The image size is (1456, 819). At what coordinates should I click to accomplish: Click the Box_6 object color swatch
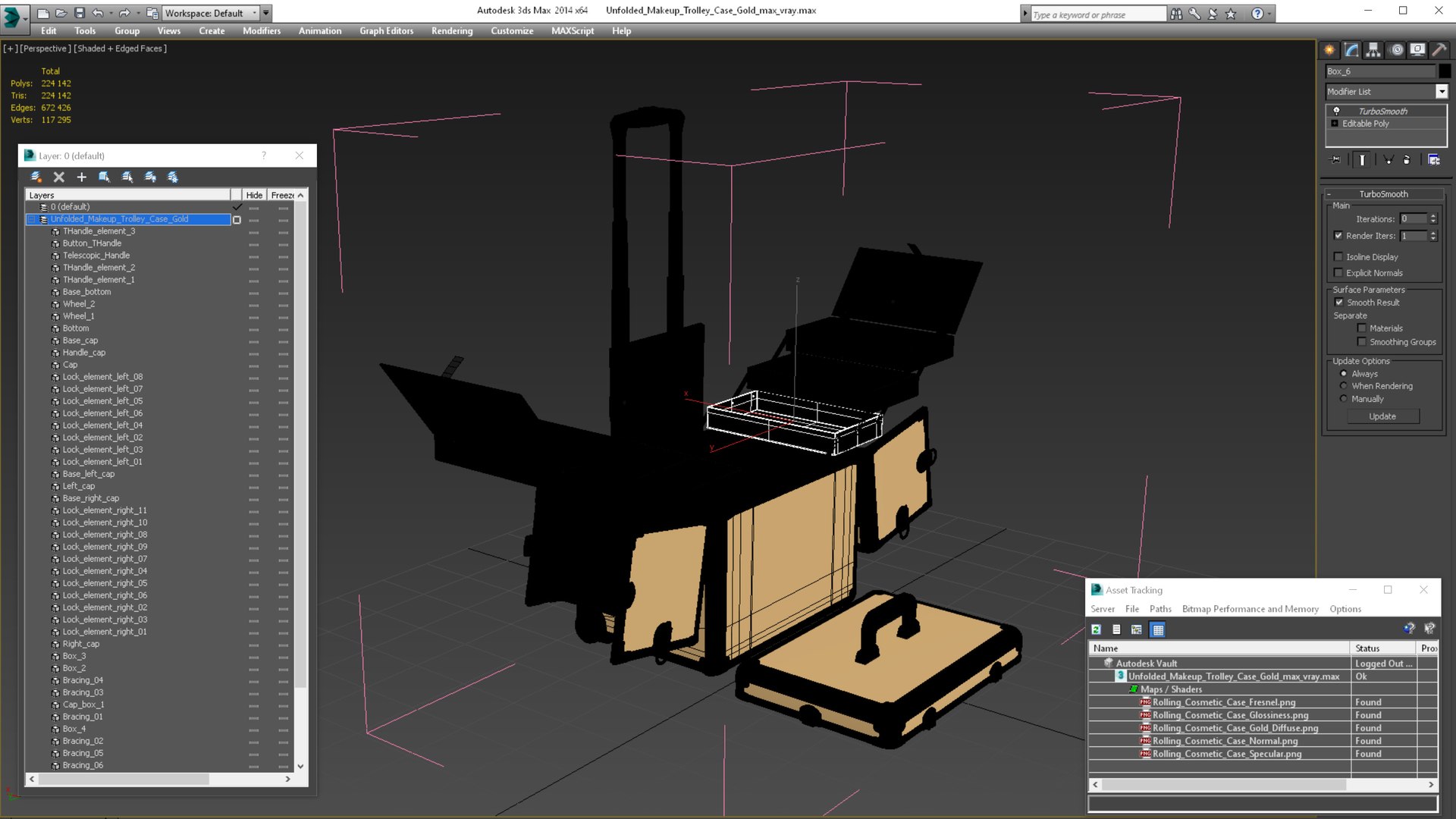coord(1445,71)
